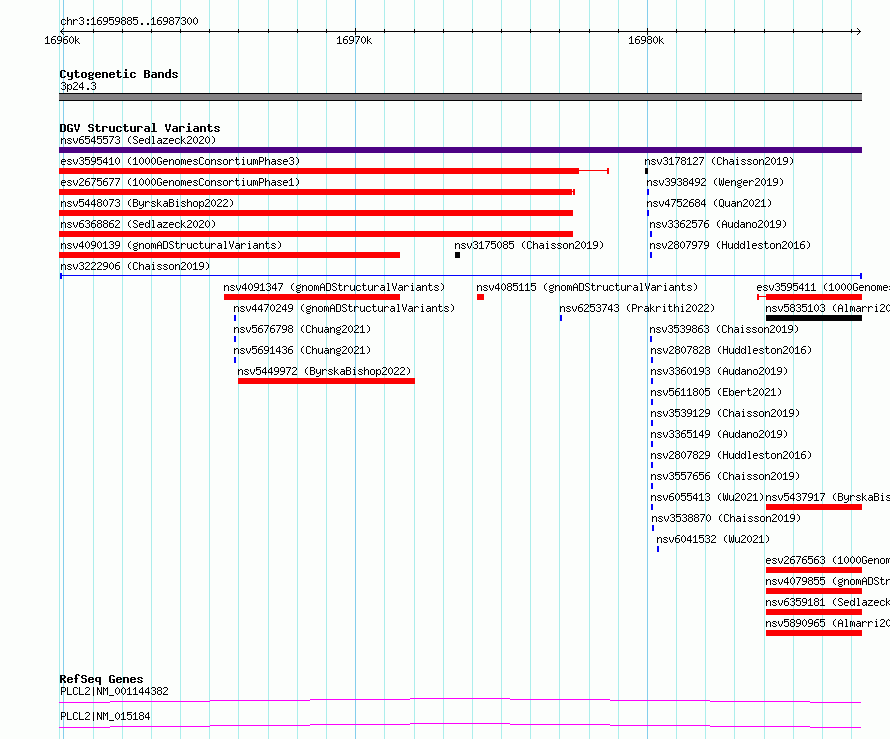
Task: Click esv2676563 1000Genomes label
Action: click(x=828, y=560)
